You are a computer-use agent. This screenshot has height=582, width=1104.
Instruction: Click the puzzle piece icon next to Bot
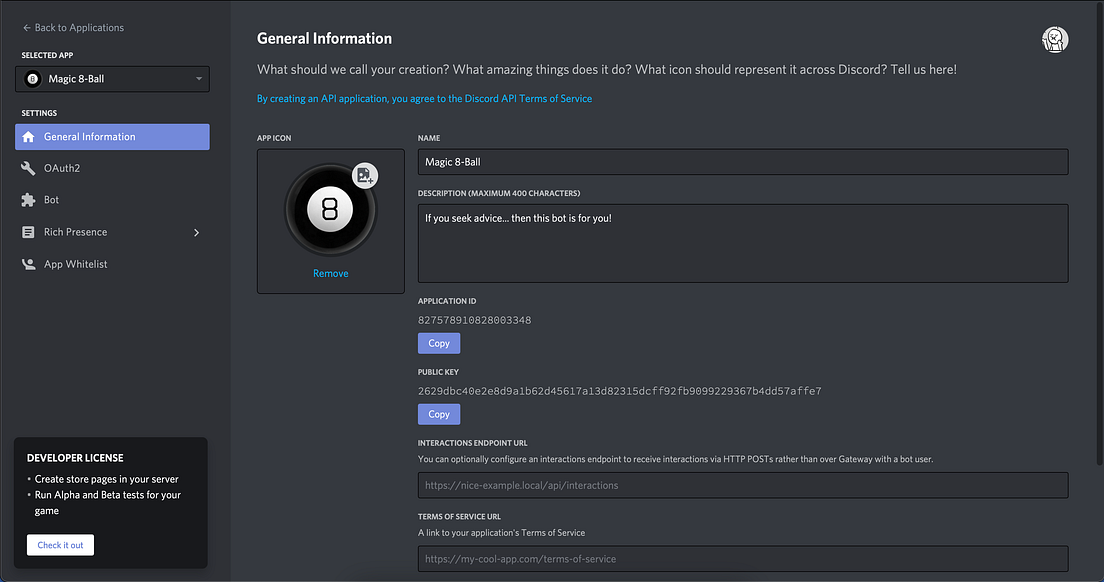28,200
